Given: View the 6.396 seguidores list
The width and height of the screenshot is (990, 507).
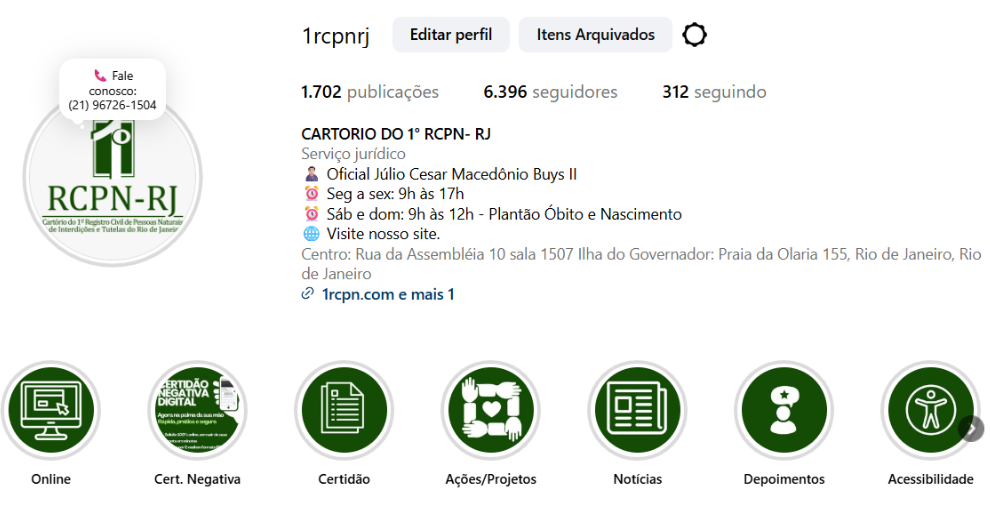Looking at the screenshot, I should [551, 92].
